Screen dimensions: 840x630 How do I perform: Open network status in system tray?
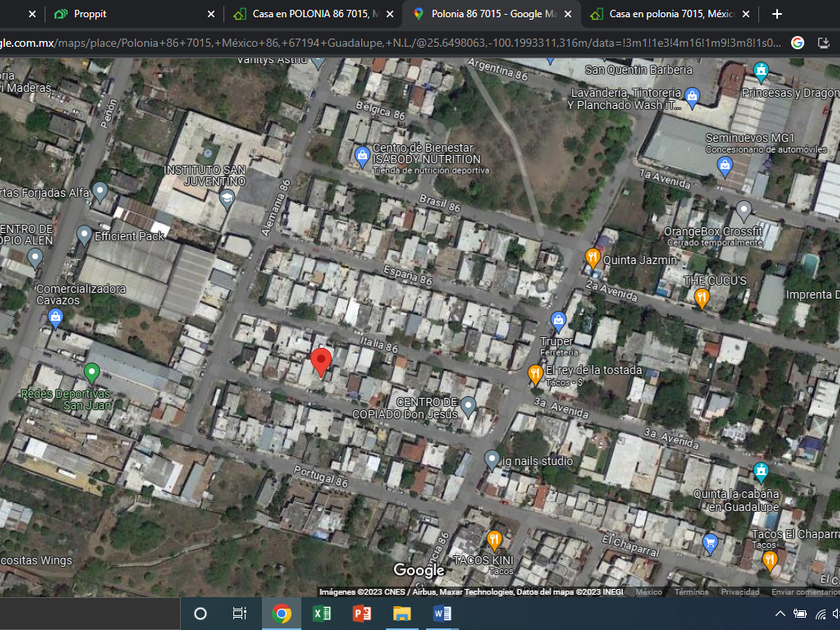[x=820, y=614]
